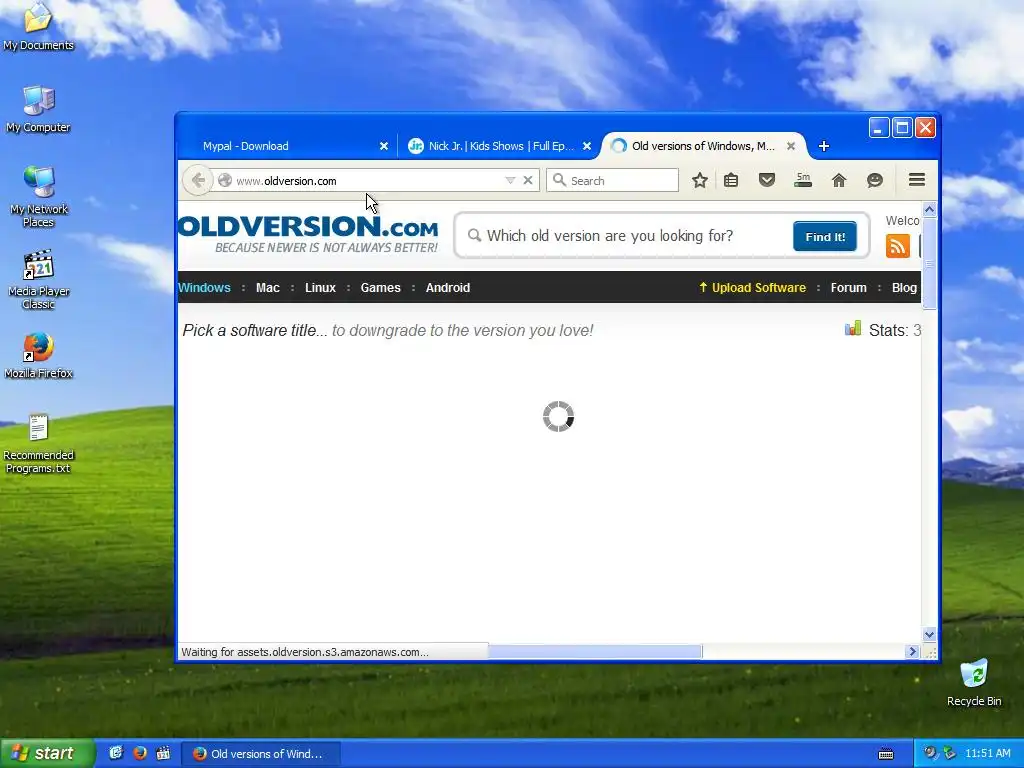Select Mozilla Firefox desktop shortcut
The image size is (1024, 768).
(39, 355)
